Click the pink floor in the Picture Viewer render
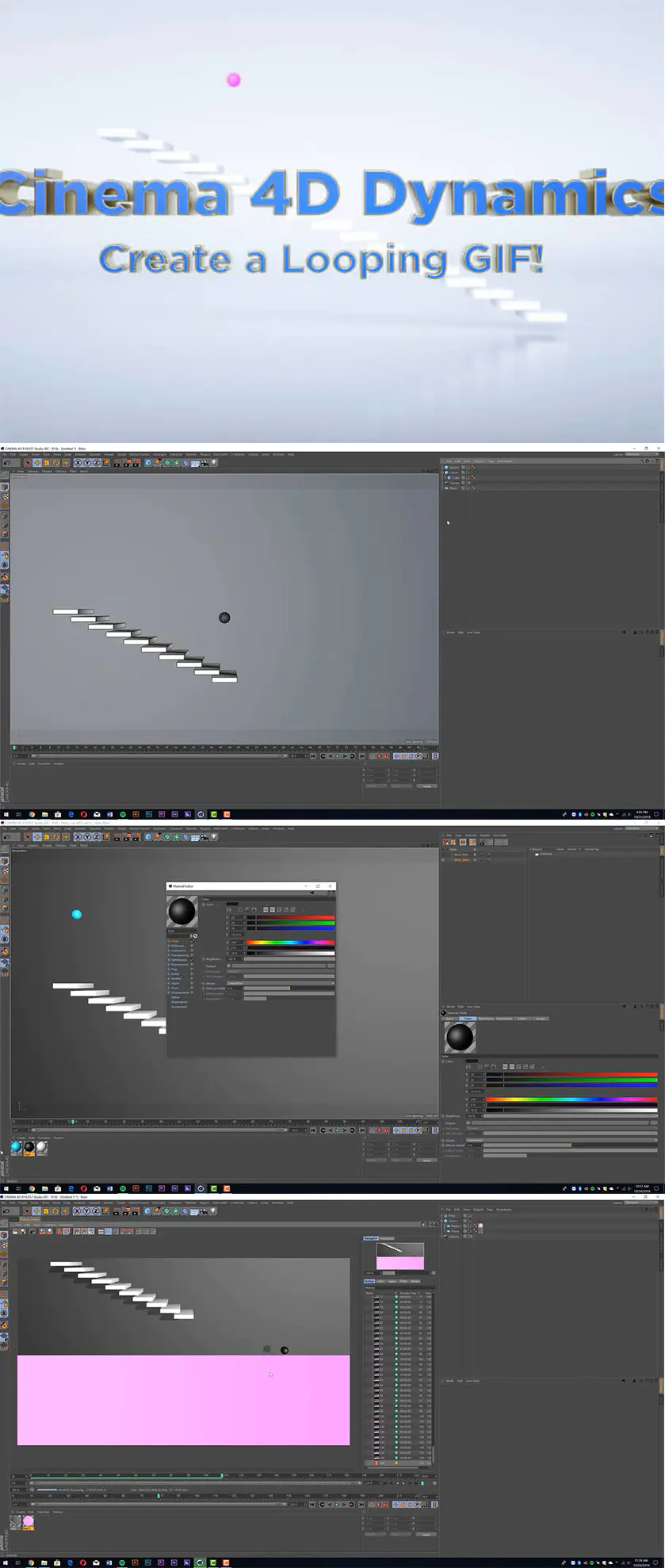The height and width of the screenshot is (1568, 665). (183, 1399)
